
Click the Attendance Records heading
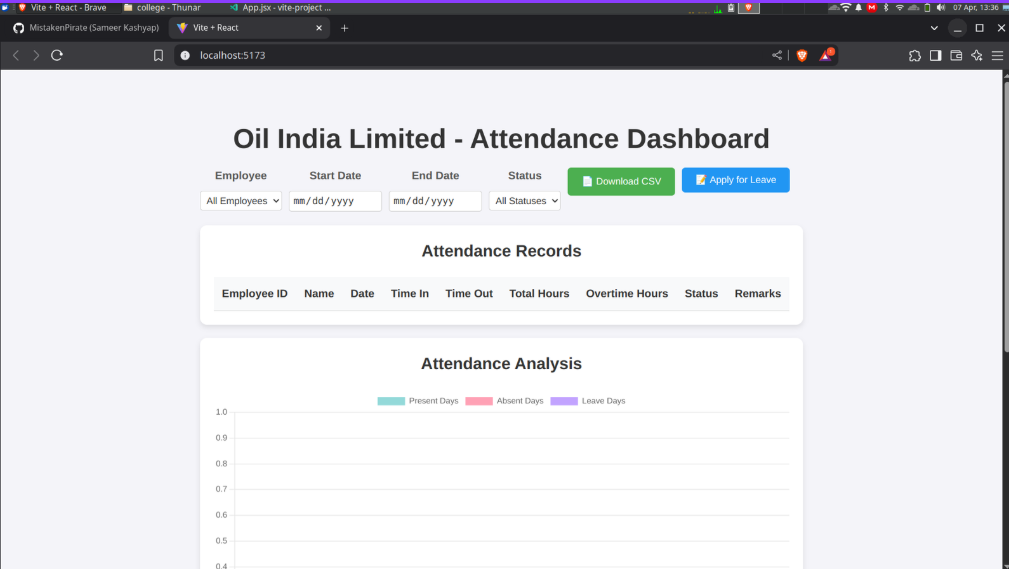[501, 251]
